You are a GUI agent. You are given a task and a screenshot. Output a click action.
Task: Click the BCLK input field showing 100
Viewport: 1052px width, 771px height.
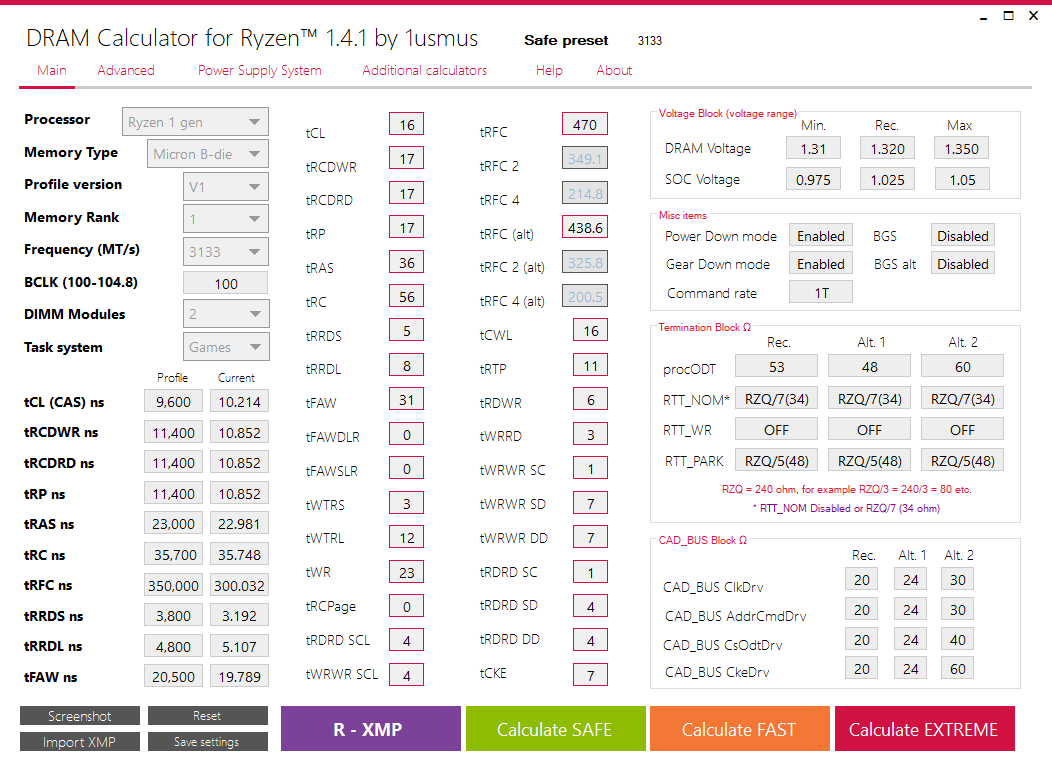click(225, 283)
